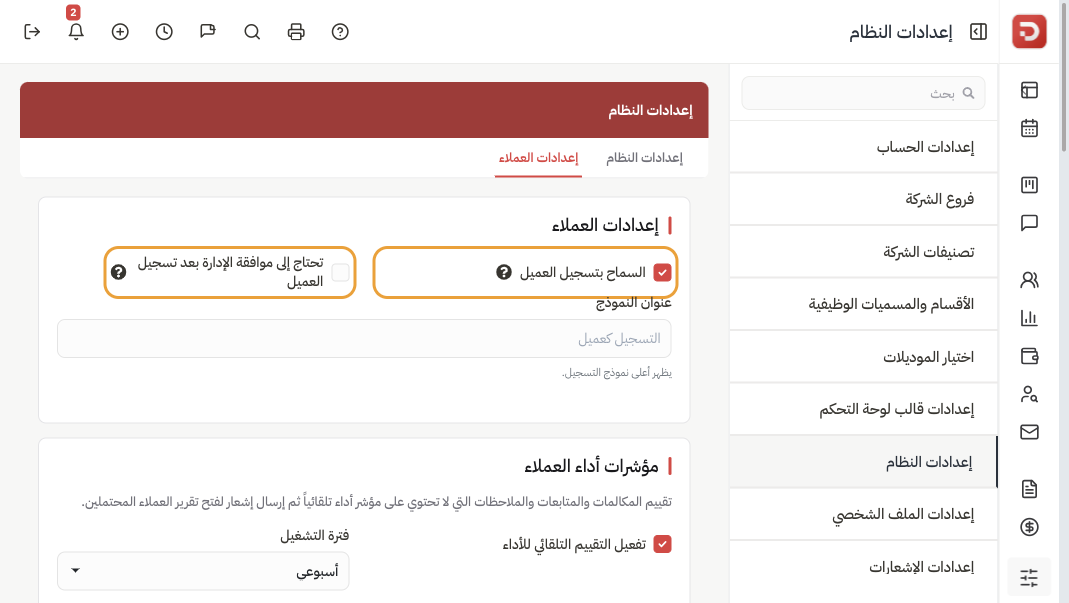Click the plus circle add icon
This screenshot has height=603, width=1069.
[120, 32]
